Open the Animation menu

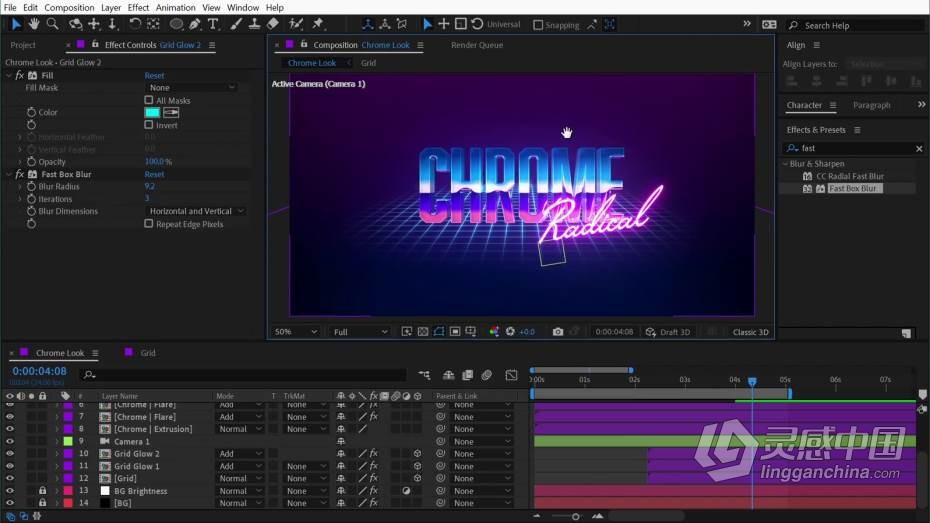coord(175,8)
